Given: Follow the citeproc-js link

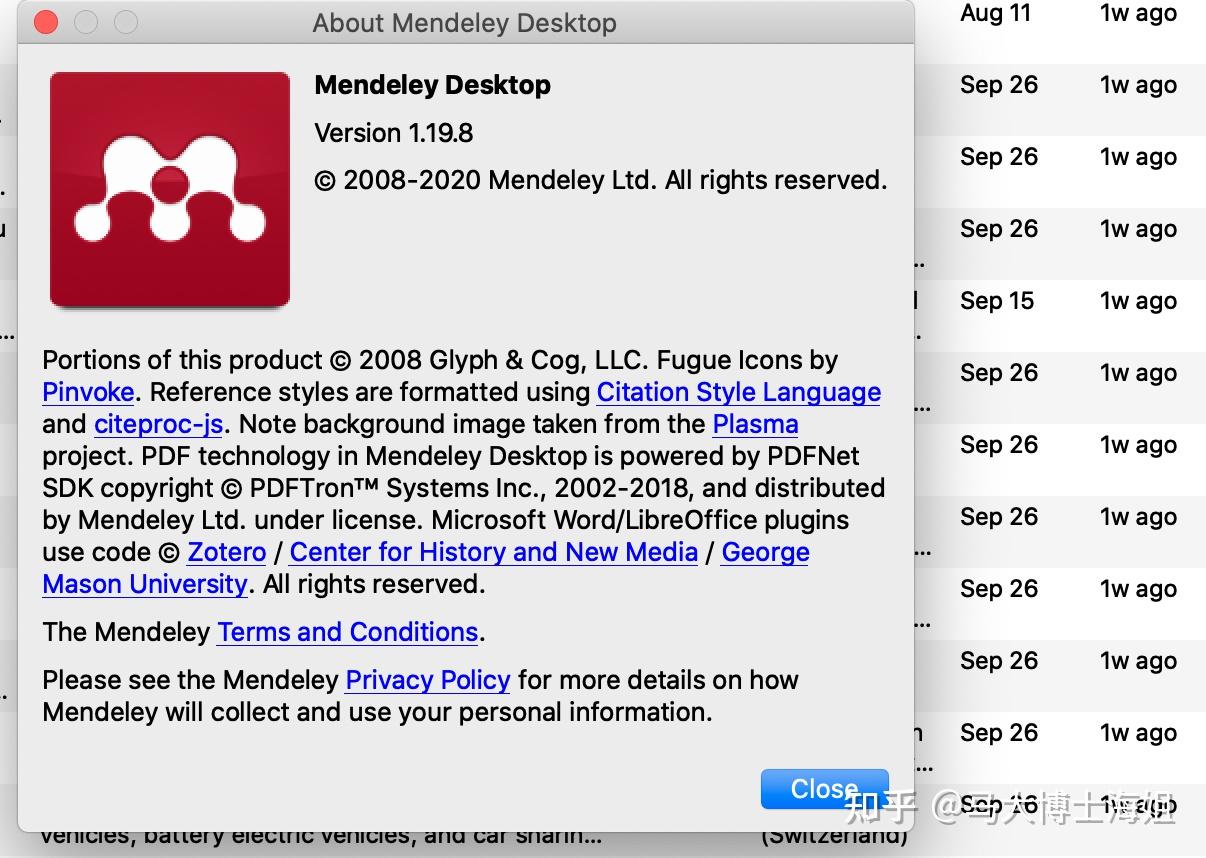Looking at the screenshot, I should click(x=158, y=424).
